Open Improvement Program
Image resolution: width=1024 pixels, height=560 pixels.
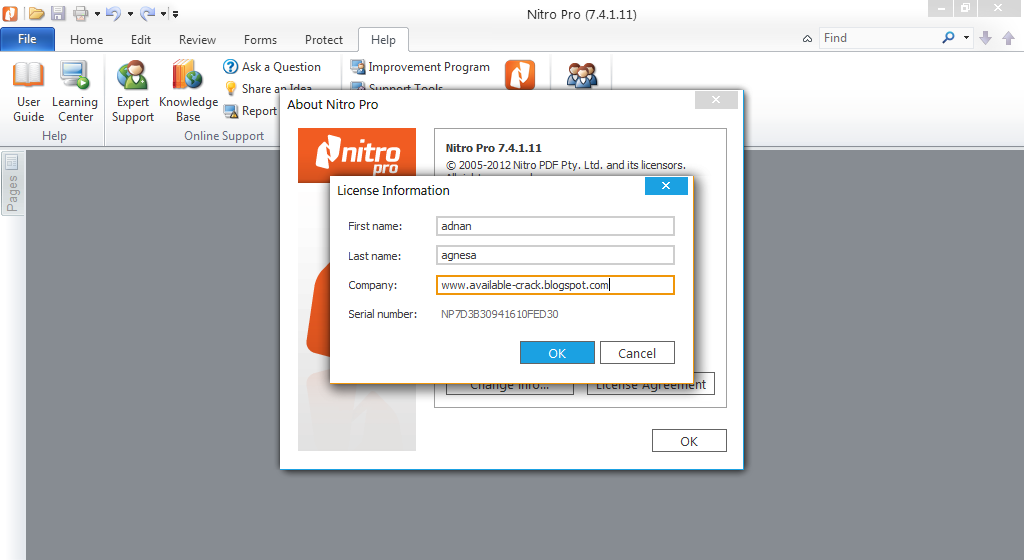[x=420, y=67]
